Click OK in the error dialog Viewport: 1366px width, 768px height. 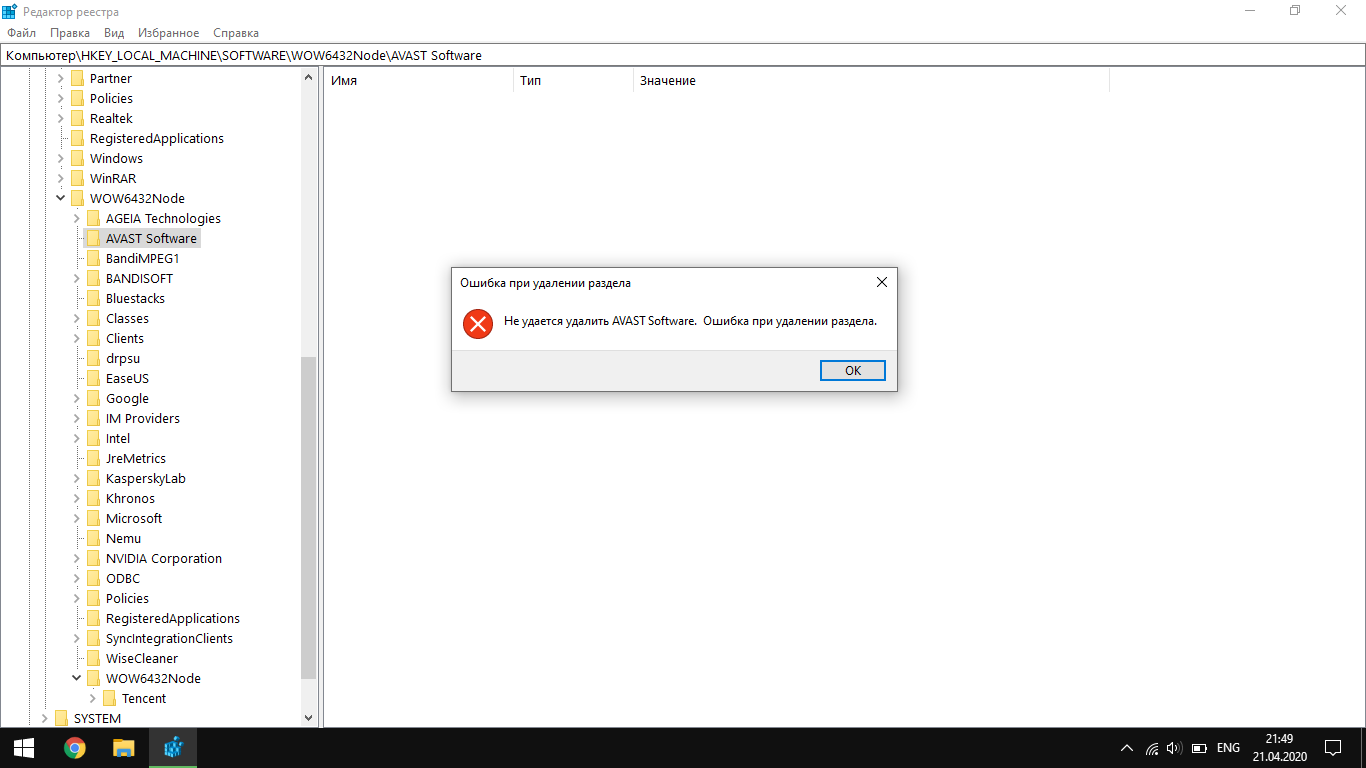853,370
